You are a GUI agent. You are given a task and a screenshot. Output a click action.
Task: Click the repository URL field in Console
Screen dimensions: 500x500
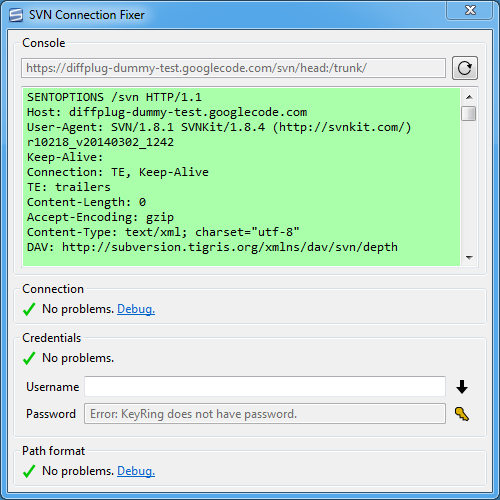point(233,68)
